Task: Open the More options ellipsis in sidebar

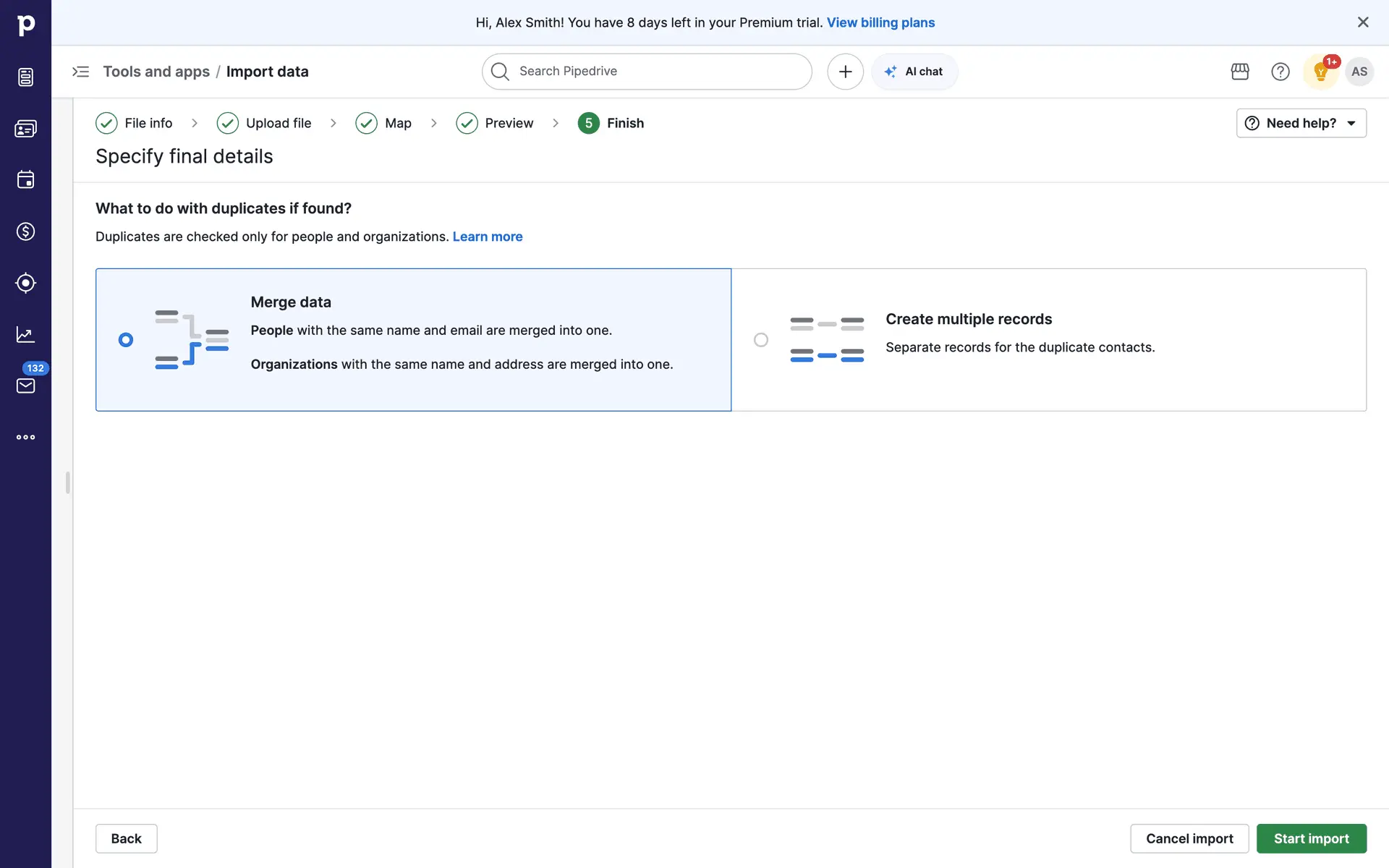Action: (25, 437)
